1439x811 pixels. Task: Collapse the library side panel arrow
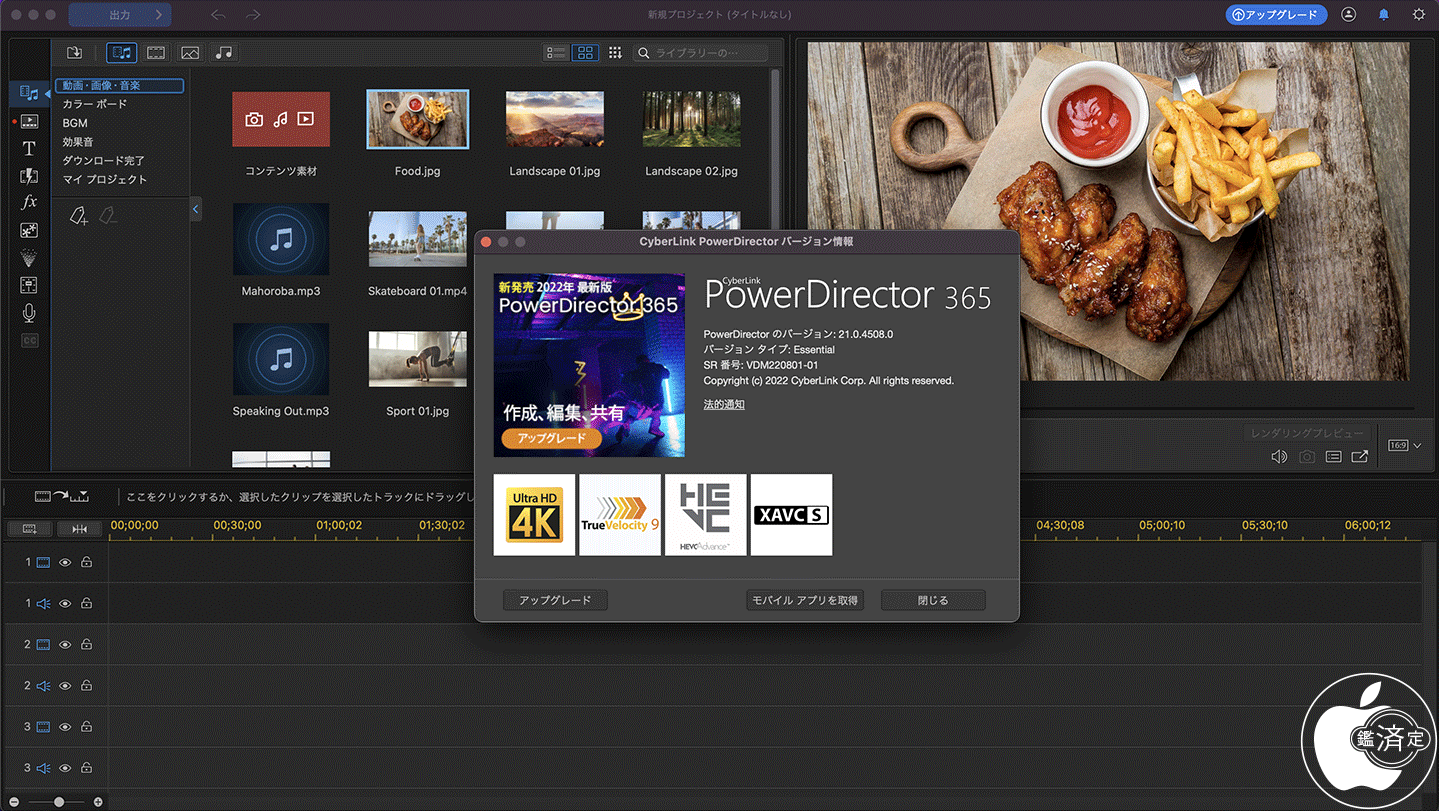(x=195, y=209)
